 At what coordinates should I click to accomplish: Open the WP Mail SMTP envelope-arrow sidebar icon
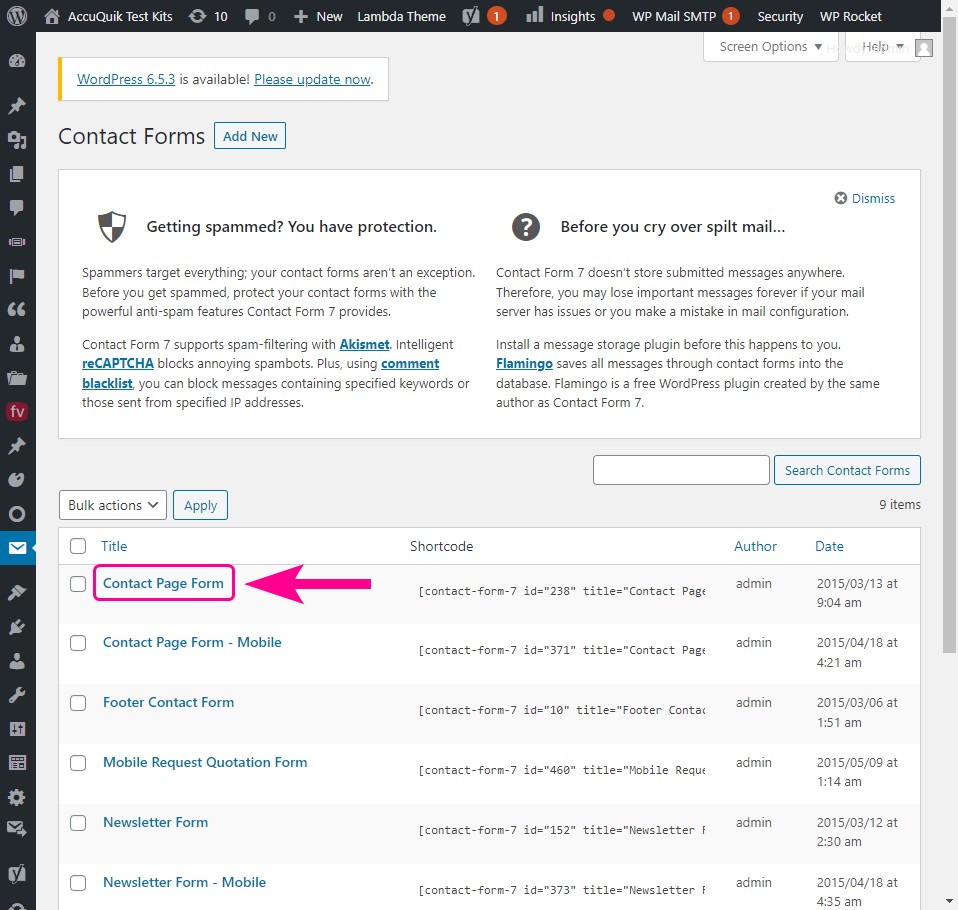coord(17,829)
